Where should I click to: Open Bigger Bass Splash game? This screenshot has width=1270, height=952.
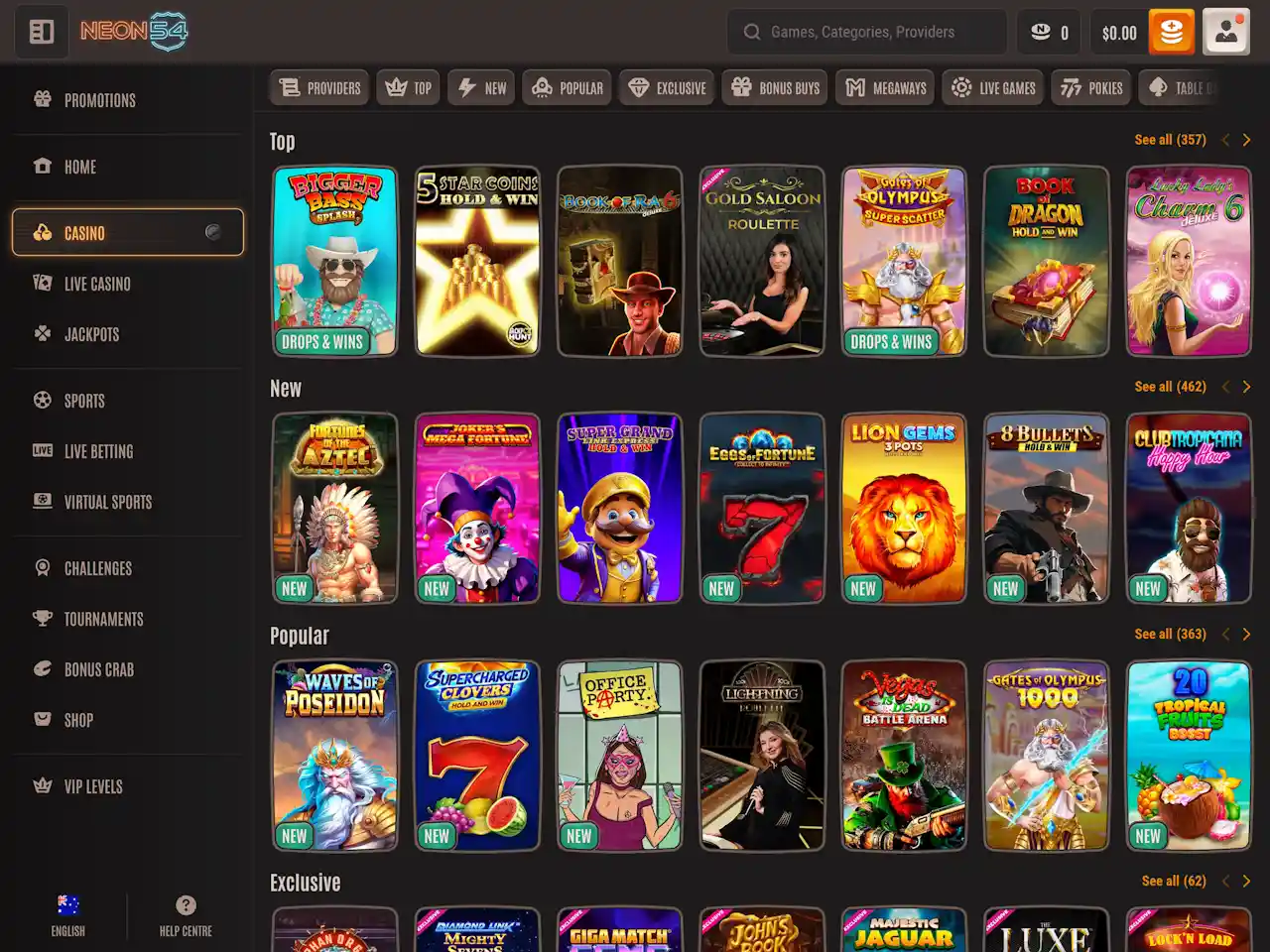[335, 261]
